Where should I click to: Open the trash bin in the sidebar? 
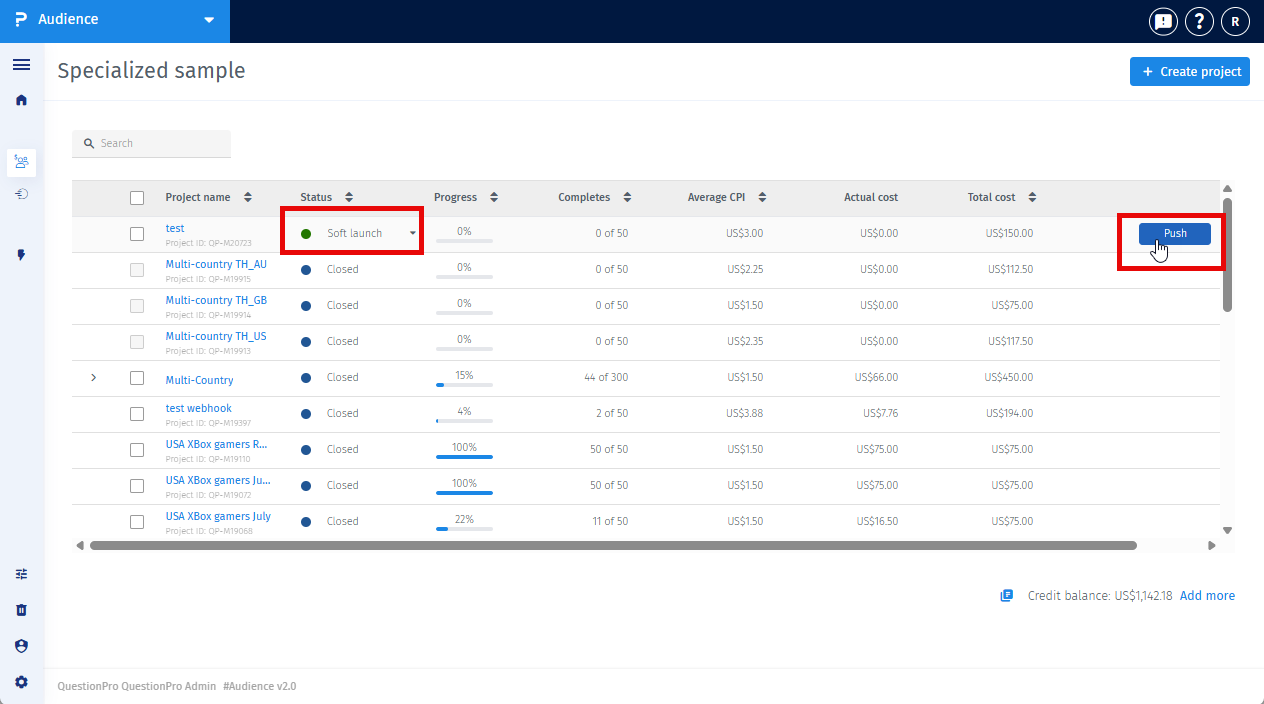tap(21, 610)
